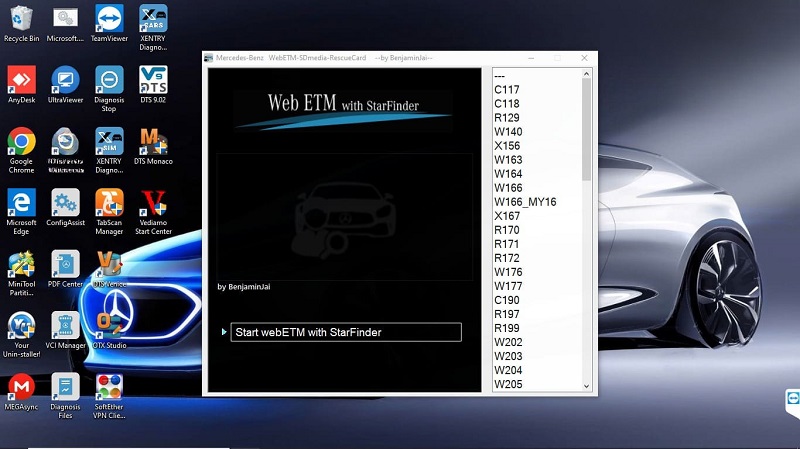Launch MEGAsync desktop shortcut

click(x=21, y=392)
